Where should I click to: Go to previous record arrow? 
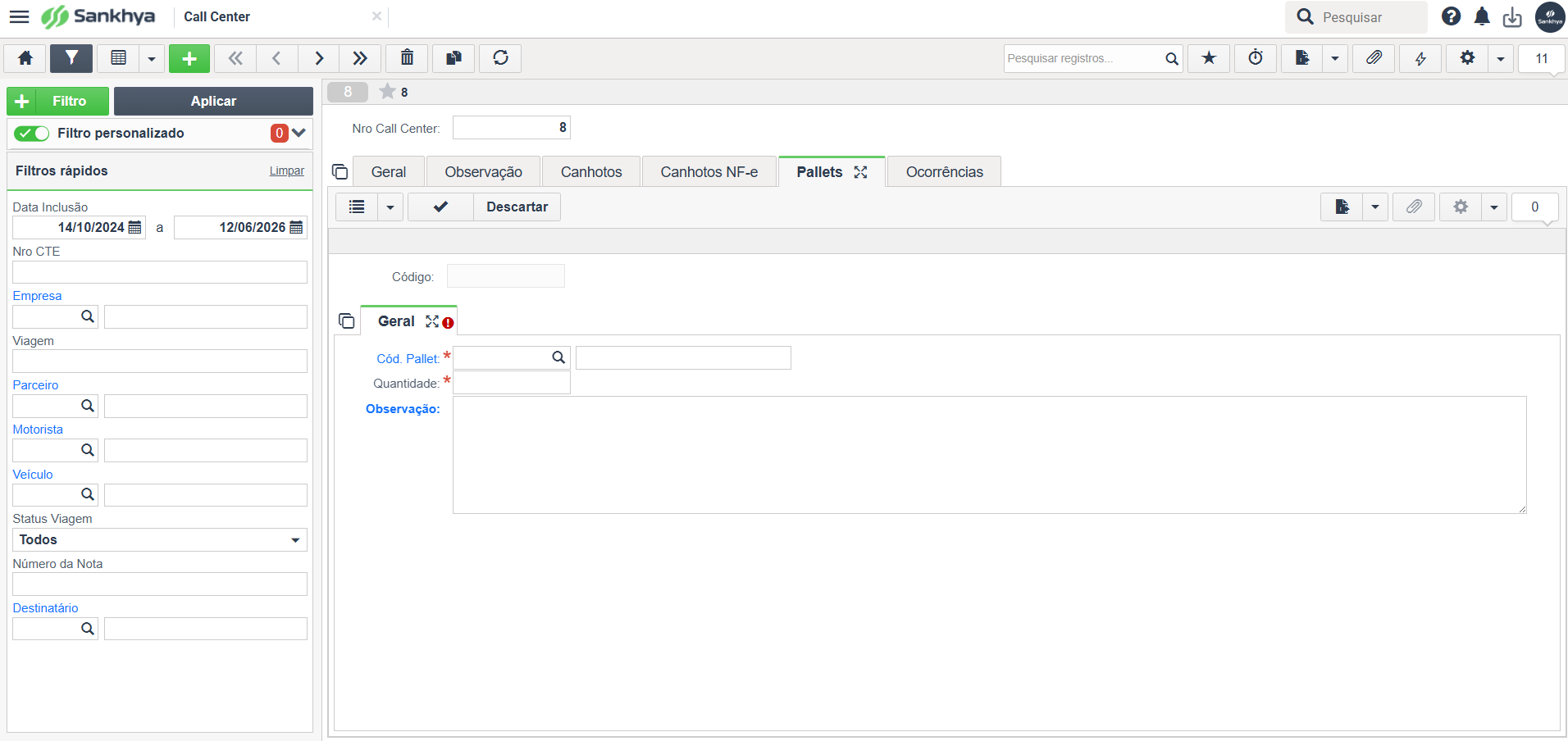pos(277,58)
